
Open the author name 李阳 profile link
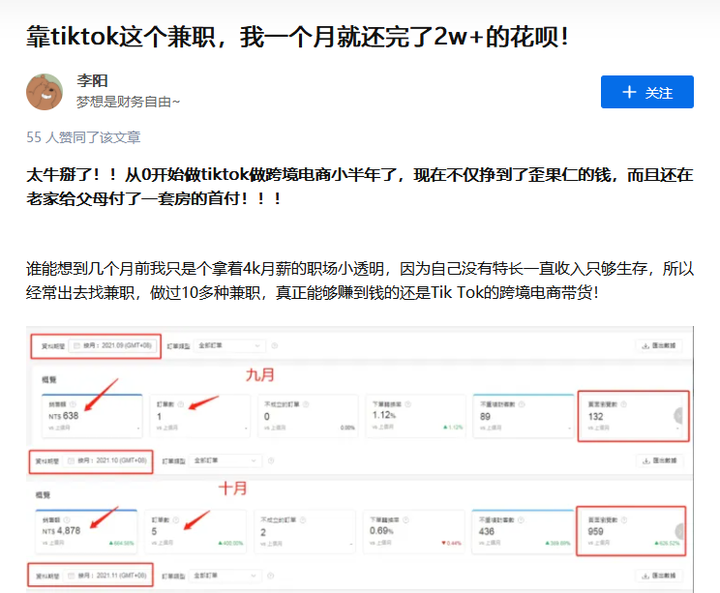coord(92,81)
